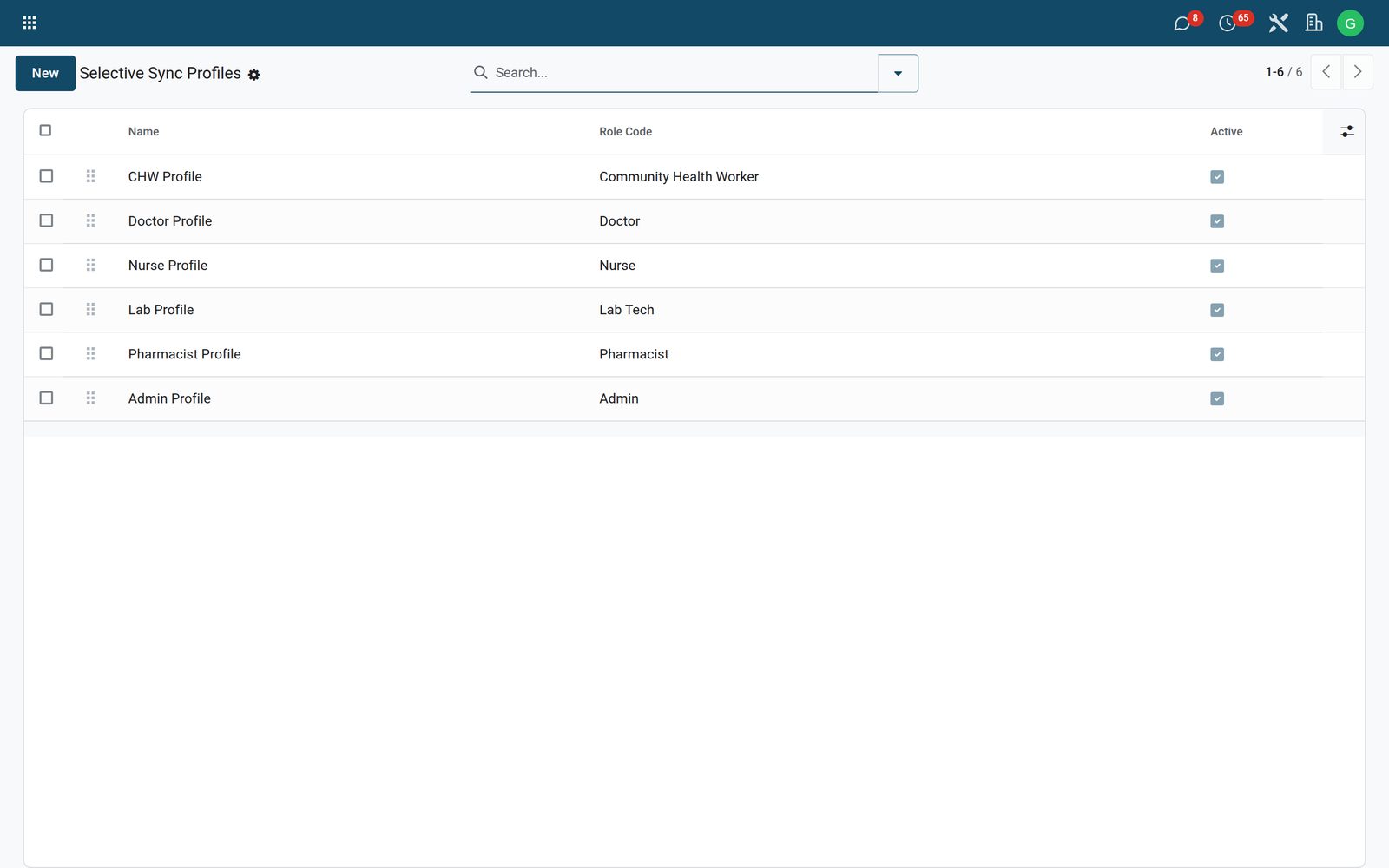Click the New button
The width and height of the screenshot is (1389, 868).
coord(45,73)
